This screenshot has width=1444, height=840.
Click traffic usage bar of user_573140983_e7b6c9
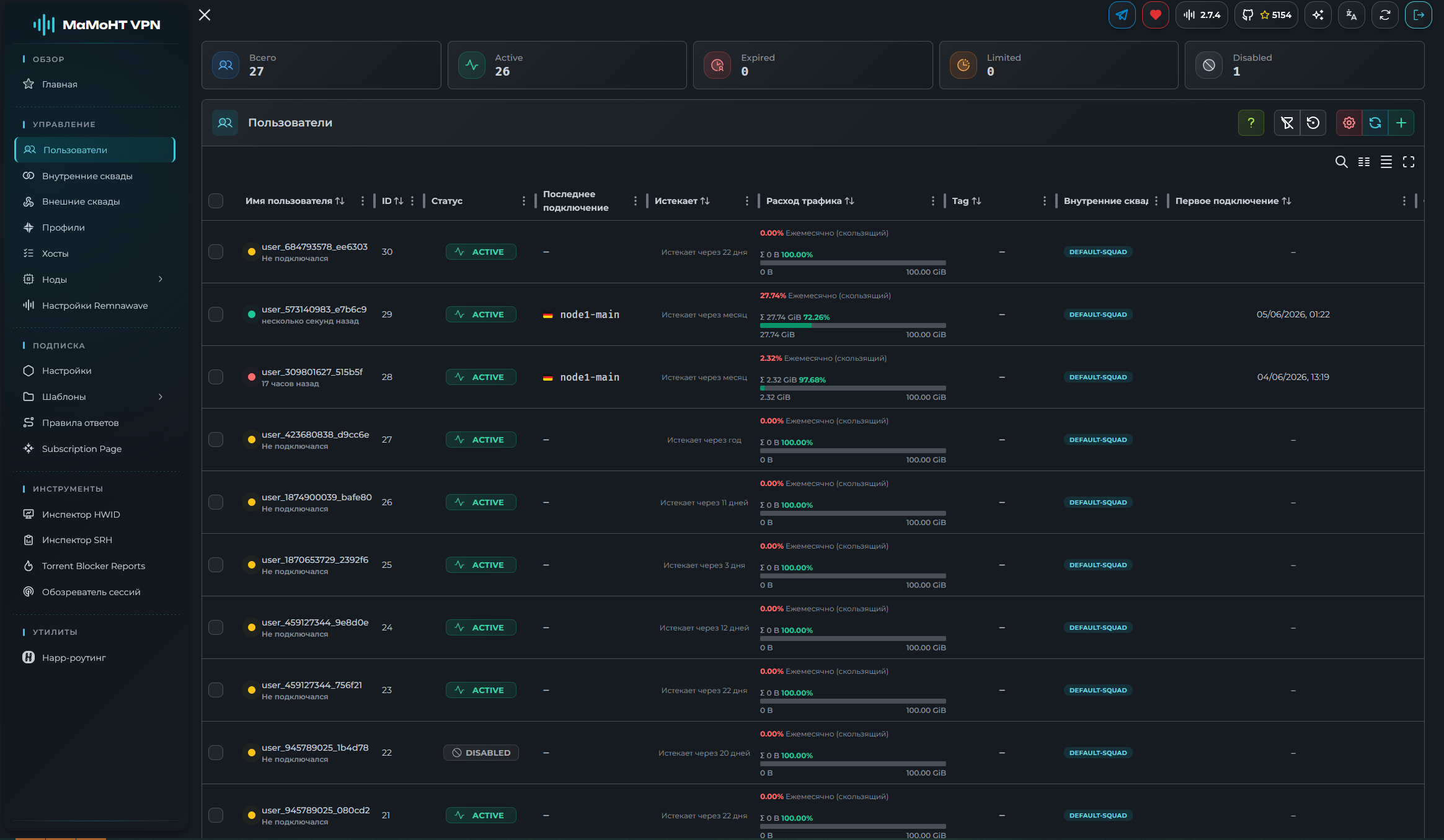click(853, 325)
